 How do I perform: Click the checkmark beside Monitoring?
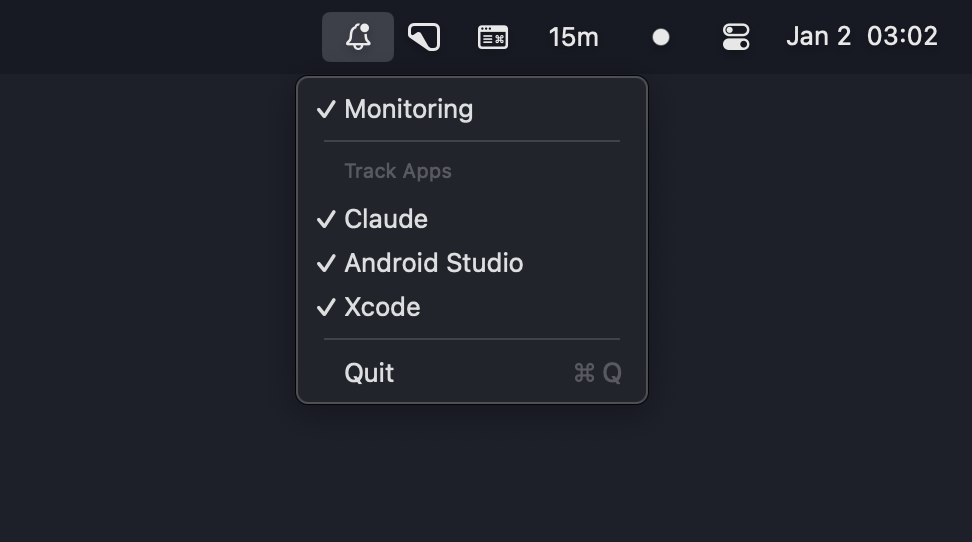326,110
